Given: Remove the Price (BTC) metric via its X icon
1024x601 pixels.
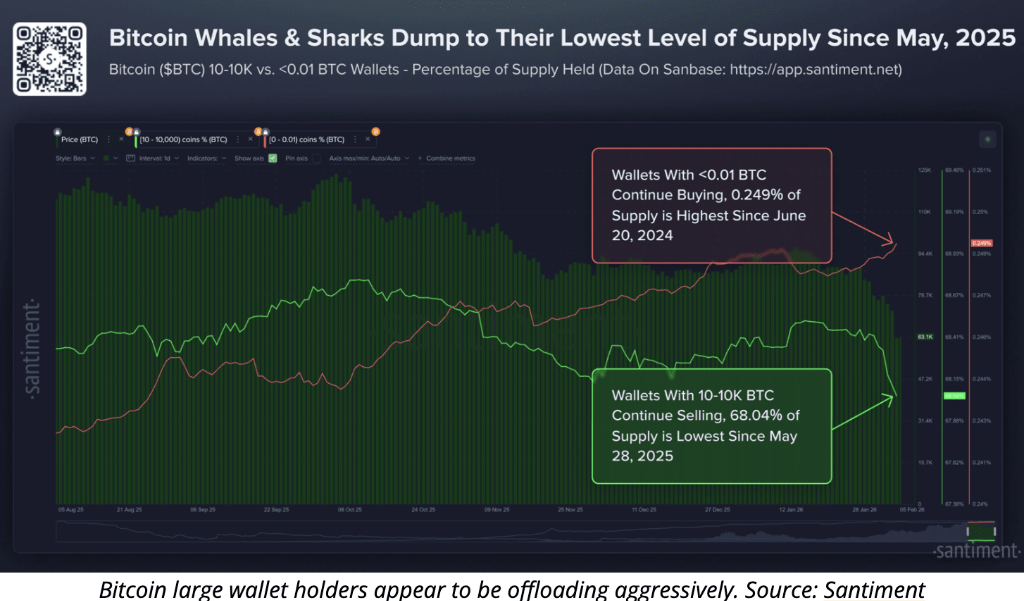Looking at the screenshot, I should tap(119, 139).
